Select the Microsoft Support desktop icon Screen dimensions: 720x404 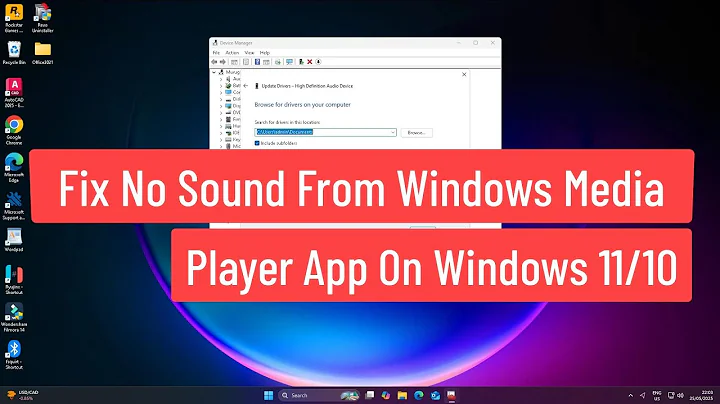tap(14, 205)
